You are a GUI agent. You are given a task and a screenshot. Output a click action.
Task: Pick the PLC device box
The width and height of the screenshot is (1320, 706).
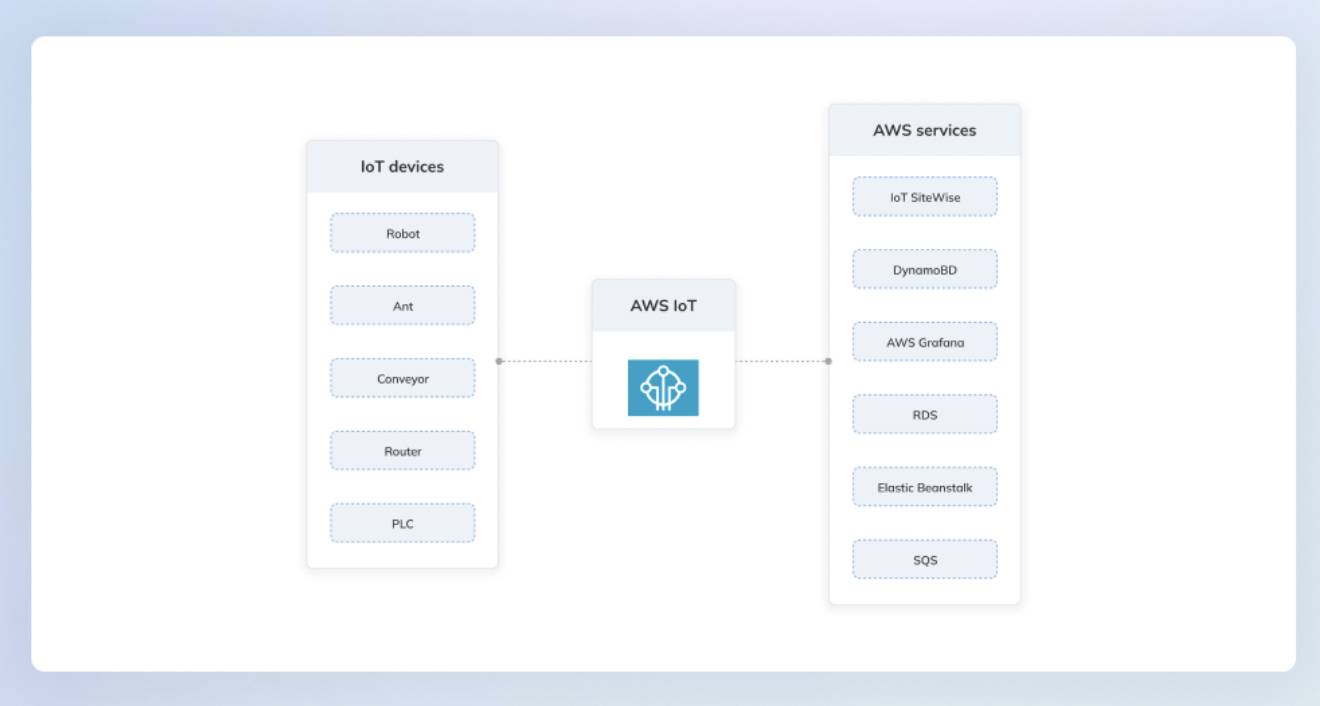tap(403, 524)
